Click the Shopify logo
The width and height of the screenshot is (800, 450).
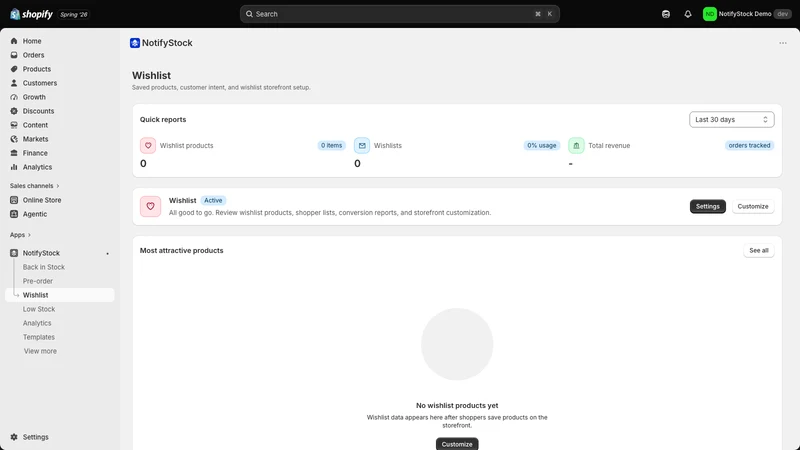pos(31,14)
